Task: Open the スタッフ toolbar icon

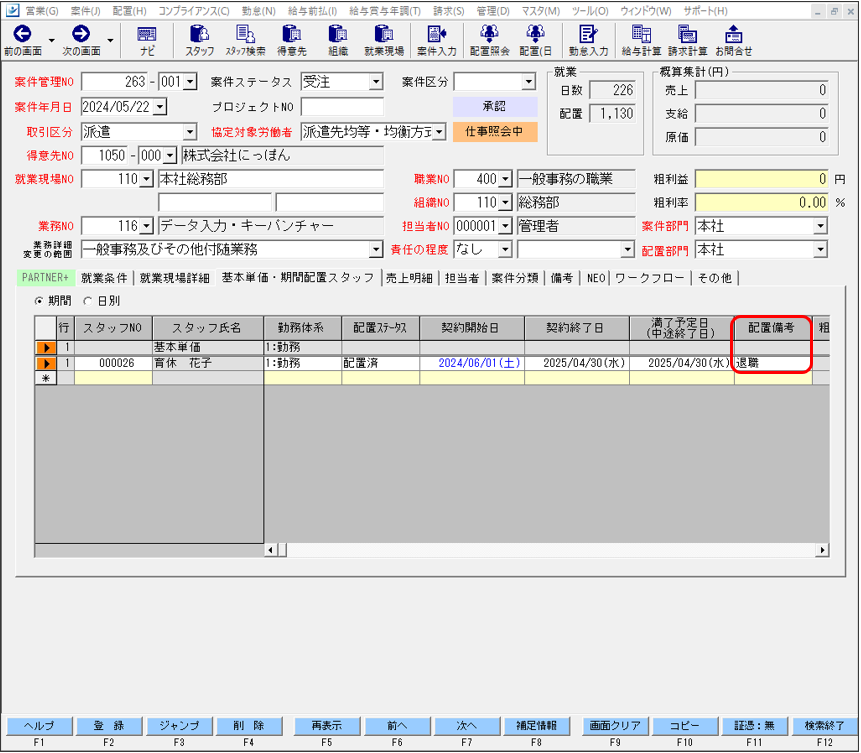Action: 199,35
